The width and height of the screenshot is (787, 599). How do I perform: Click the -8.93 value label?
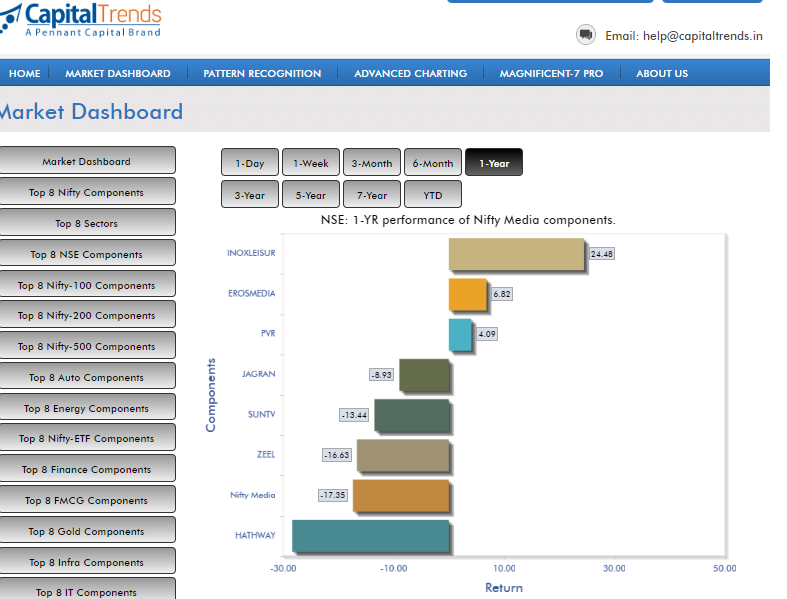click(381, 375)
